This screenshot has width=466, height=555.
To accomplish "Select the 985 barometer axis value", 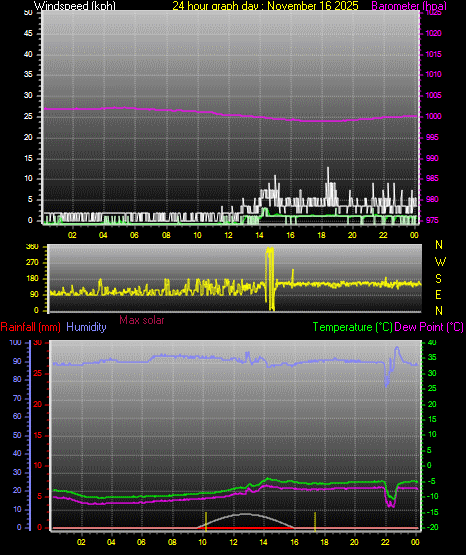I will pos(432,178).
